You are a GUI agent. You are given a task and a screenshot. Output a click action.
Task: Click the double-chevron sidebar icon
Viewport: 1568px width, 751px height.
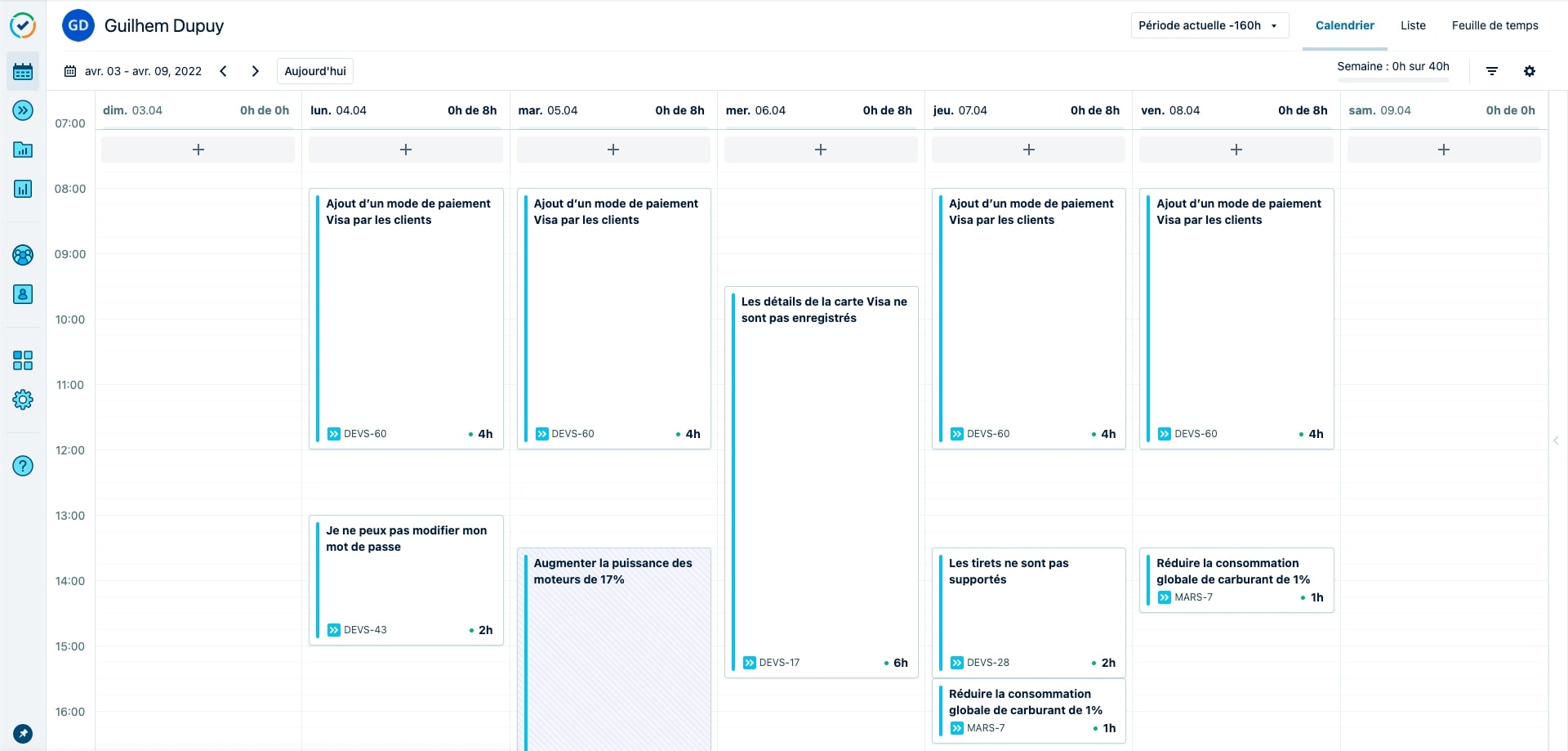(23, 110)
